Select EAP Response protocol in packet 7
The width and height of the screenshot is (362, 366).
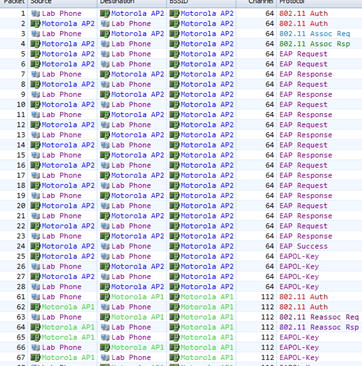306,74
